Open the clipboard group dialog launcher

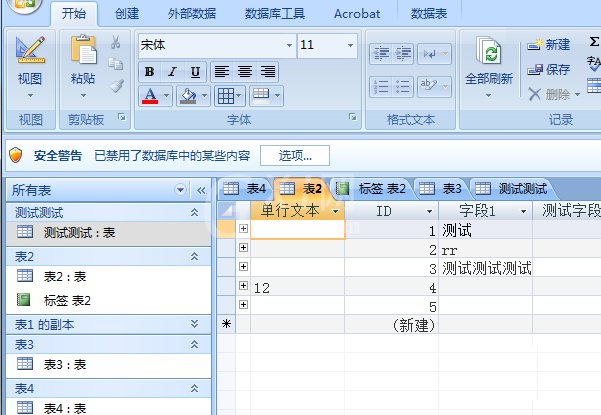click(122, 117)
